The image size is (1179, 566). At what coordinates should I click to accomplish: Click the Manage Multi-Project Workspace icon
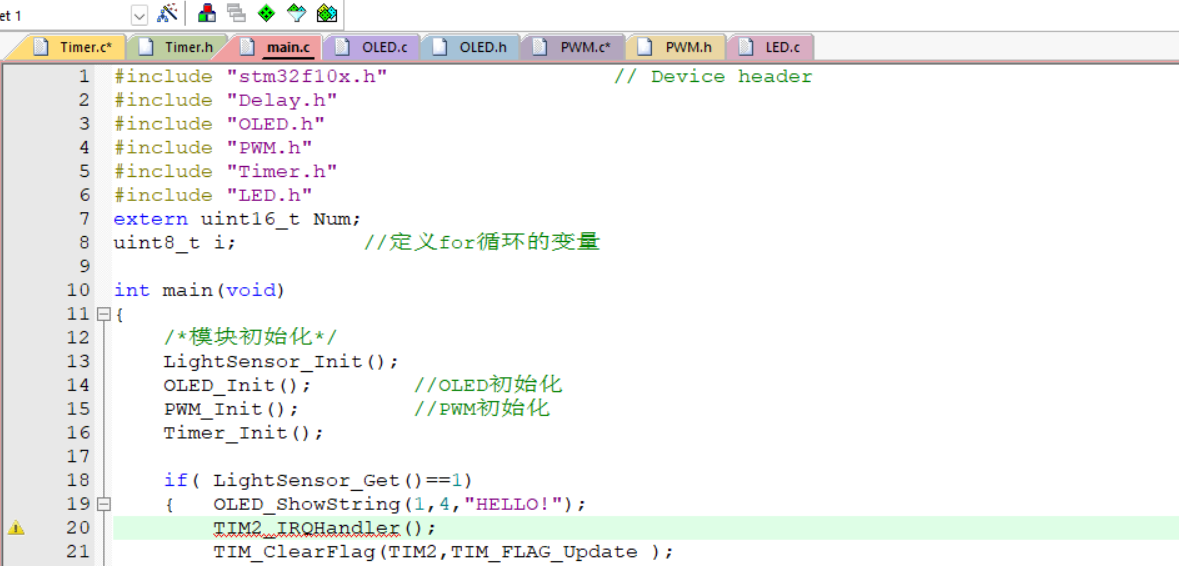coord(236,14)
